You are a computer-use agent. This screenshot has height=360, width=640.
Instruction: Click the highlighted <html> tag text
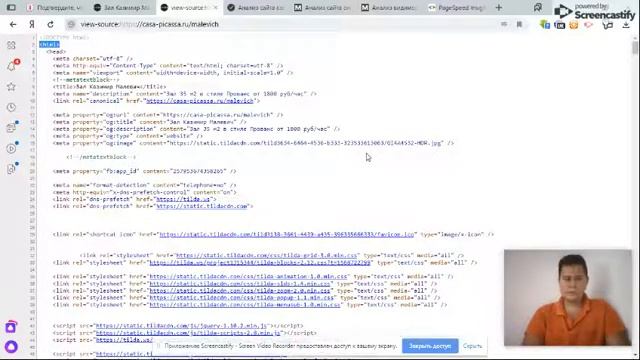pos(49,44)
